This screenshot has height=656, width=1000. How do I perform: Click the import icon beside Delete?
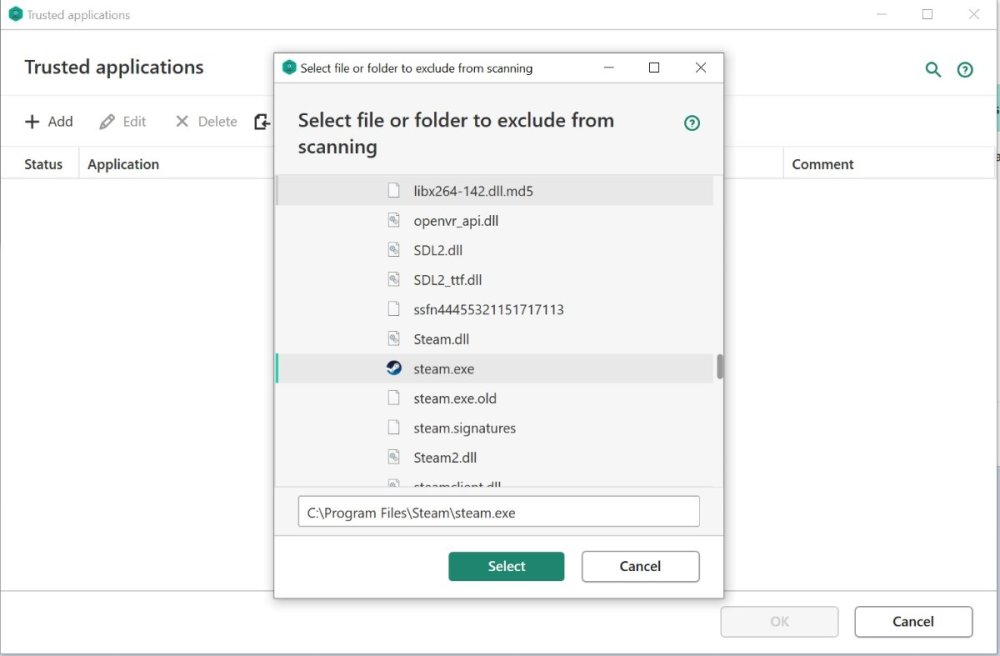pyautogui.click(x=261, y=121)
